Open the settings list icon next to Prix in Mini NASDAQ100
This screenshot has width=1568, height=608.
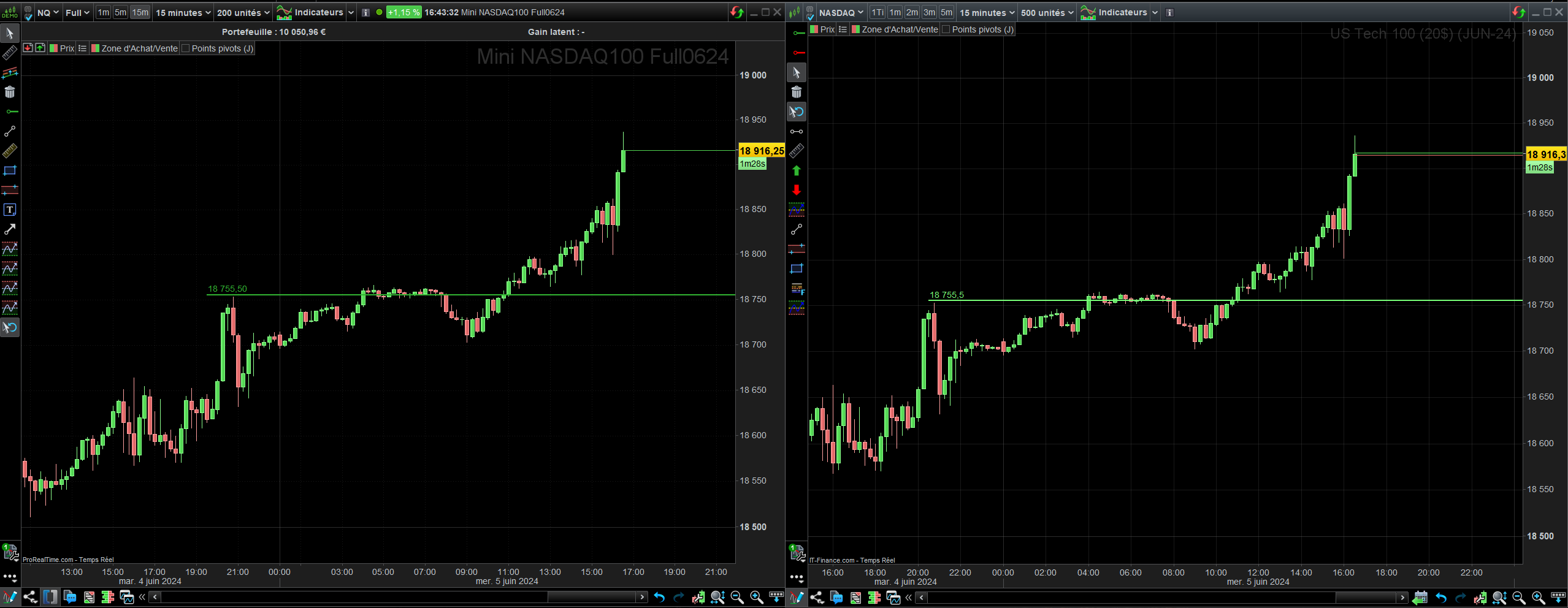pos(82,48)
